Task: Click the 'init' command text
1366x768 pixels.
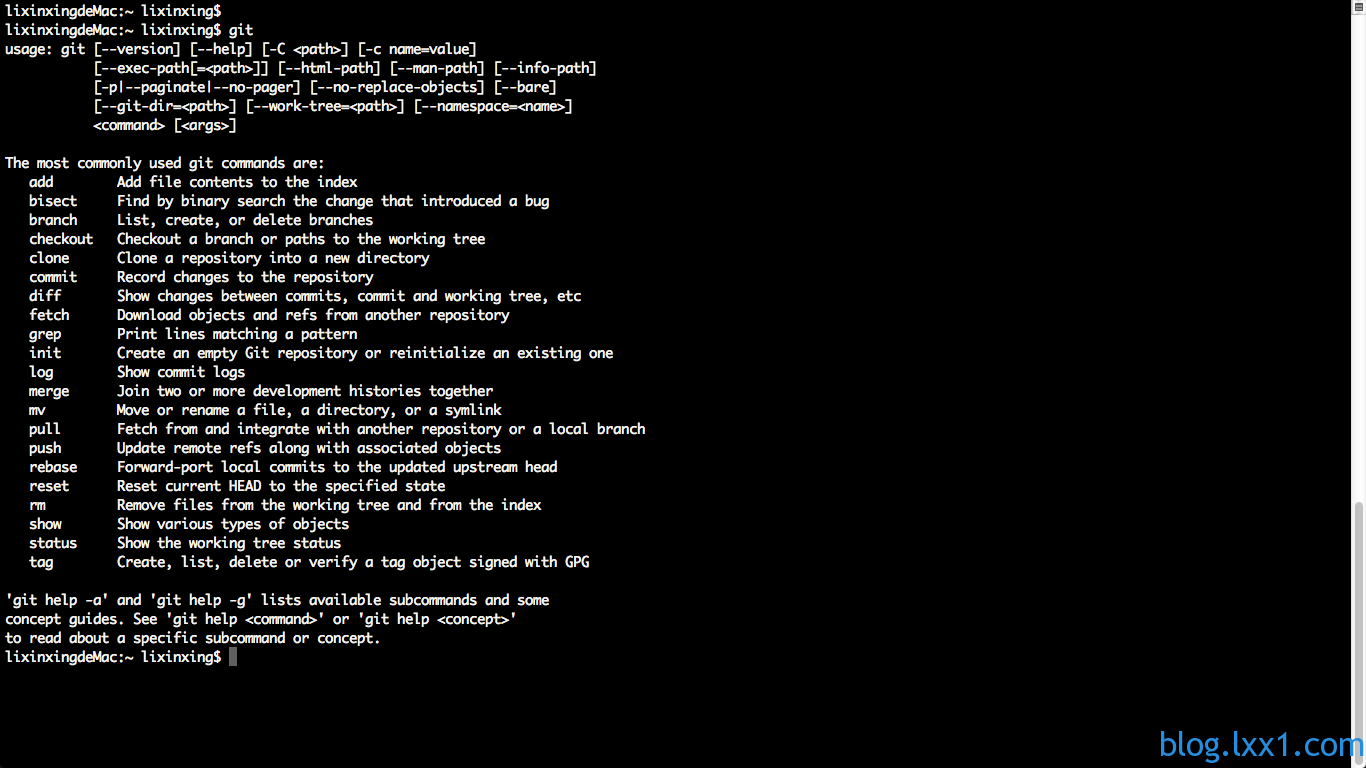Action: click(45, 353)
